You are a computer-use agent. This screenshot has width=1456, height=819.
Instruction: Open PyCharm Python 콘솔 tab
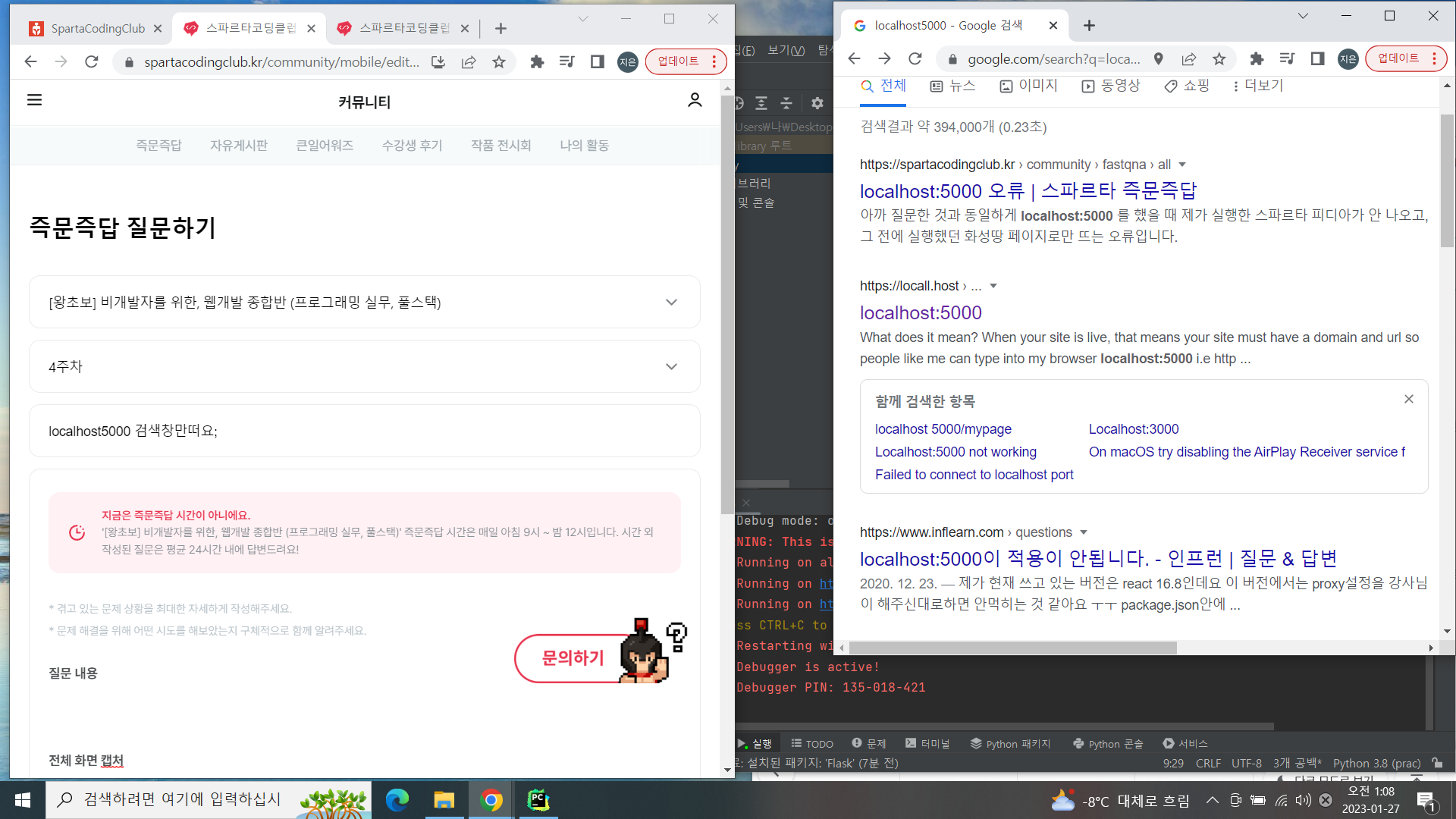coord(1108,744)
